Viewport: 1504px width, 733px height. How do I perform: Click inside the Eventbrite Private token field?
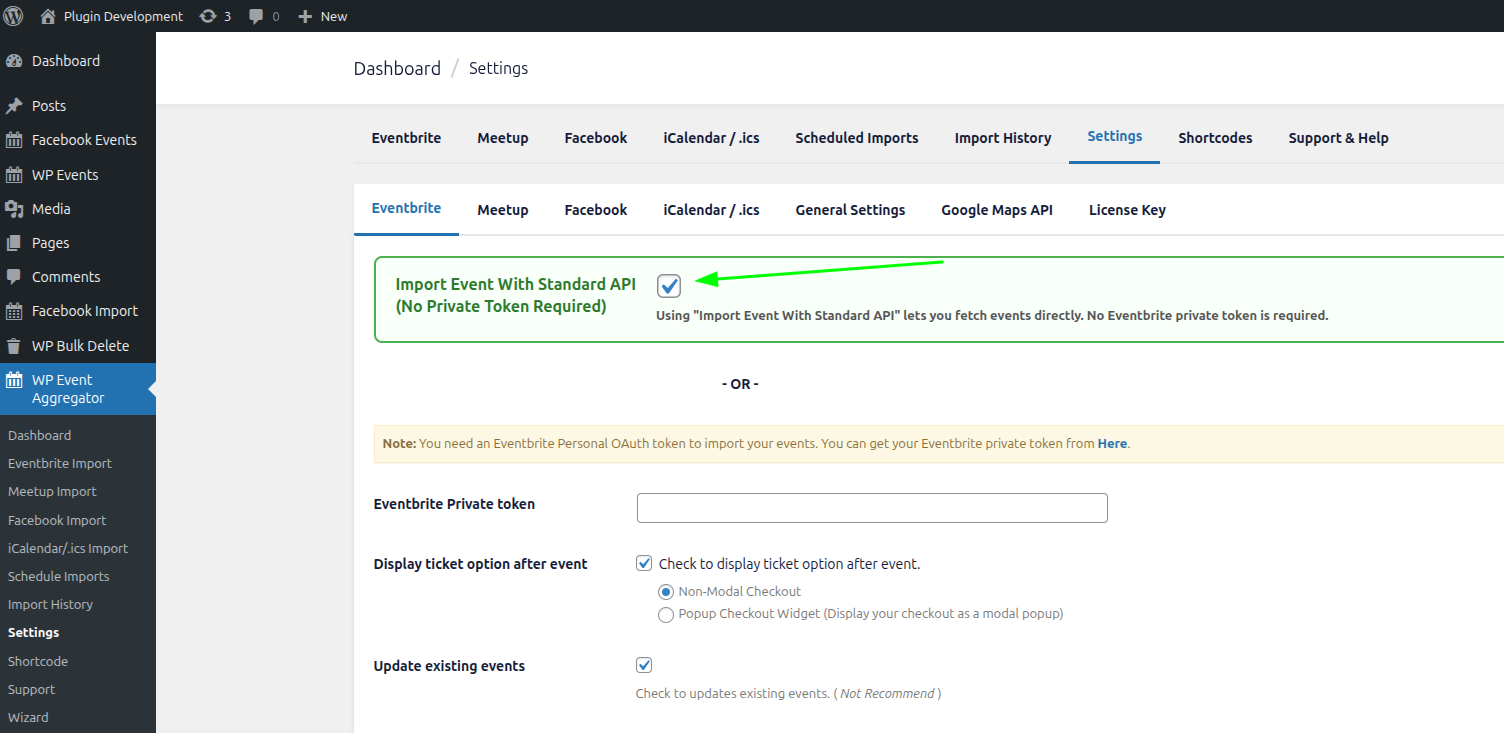click(x=871, y=507)
